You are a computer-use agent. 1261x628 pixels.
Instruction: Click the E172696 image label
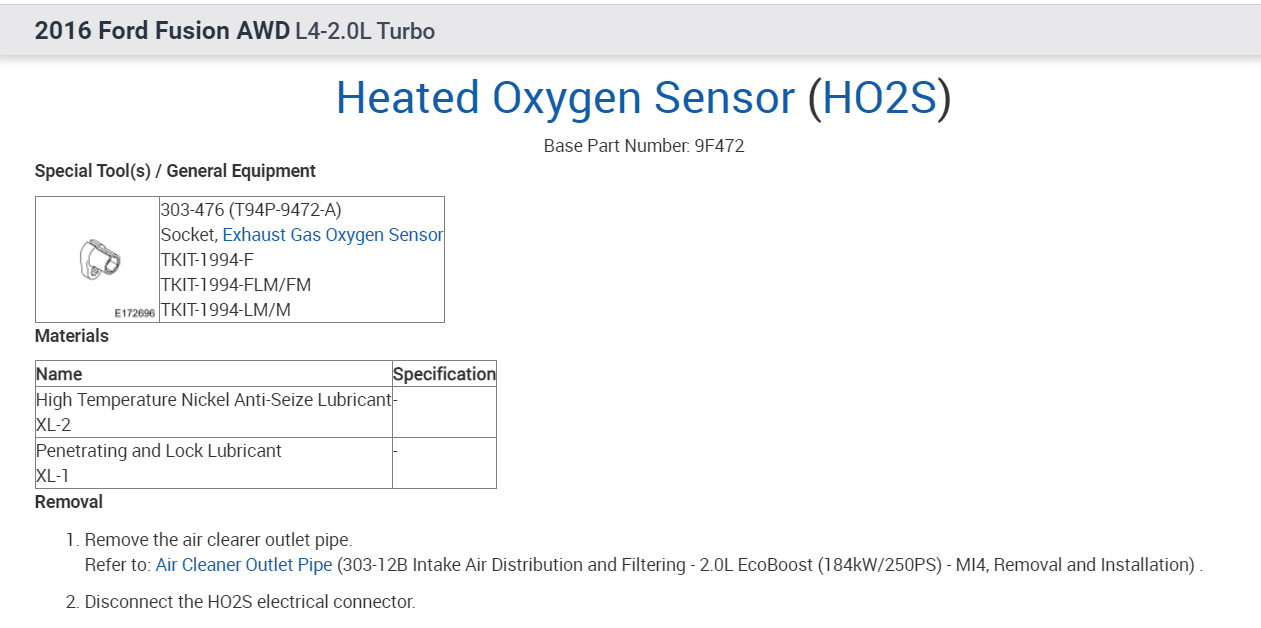134,313
